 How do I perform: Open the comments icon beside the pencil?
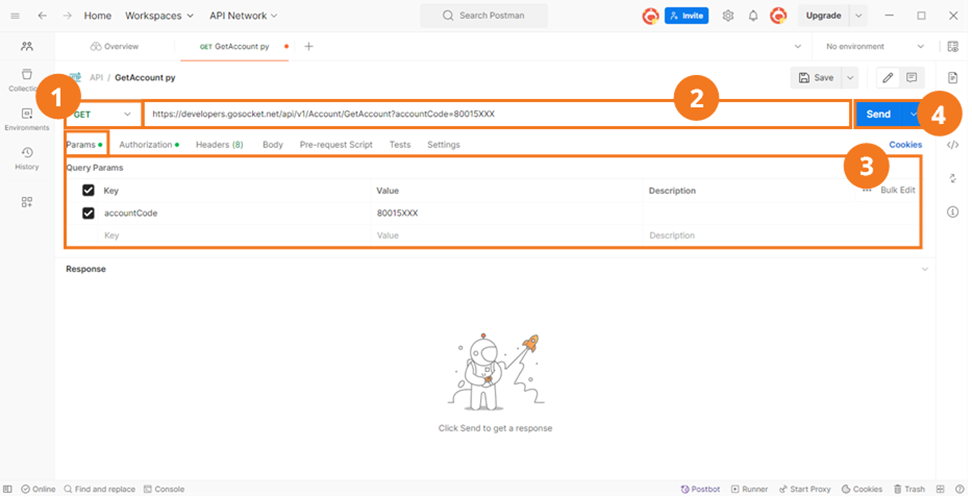pyautogui.click(x=911, y=77)
